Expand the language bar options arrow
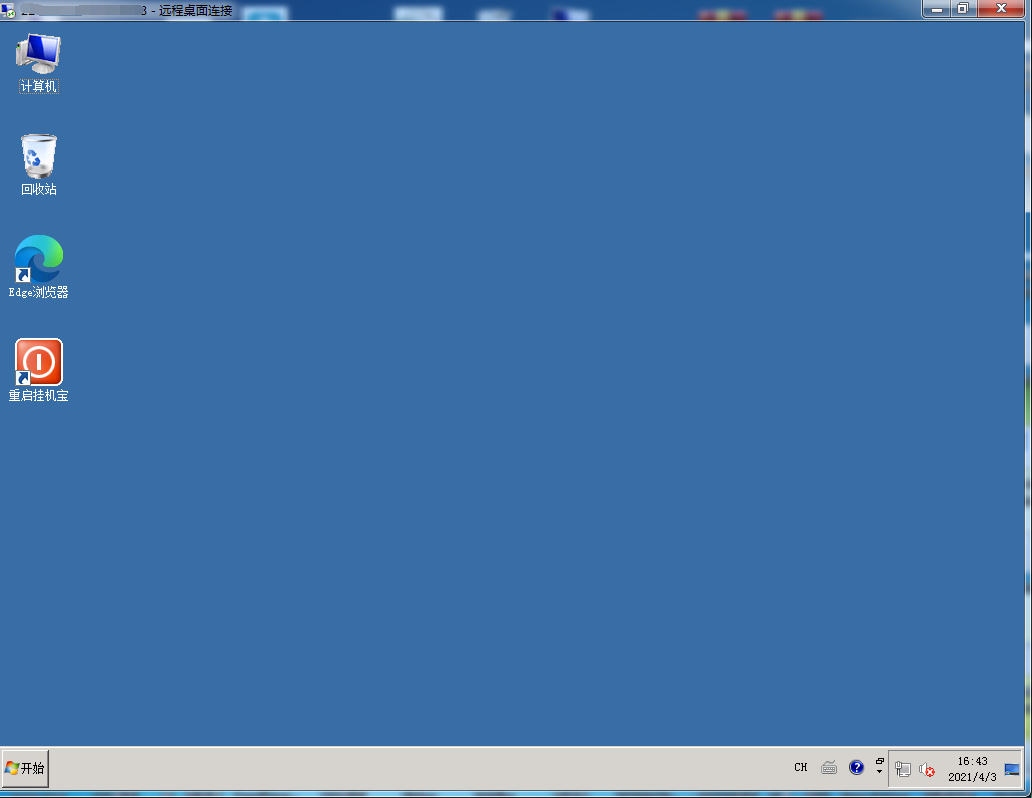 tap(880, 773)
